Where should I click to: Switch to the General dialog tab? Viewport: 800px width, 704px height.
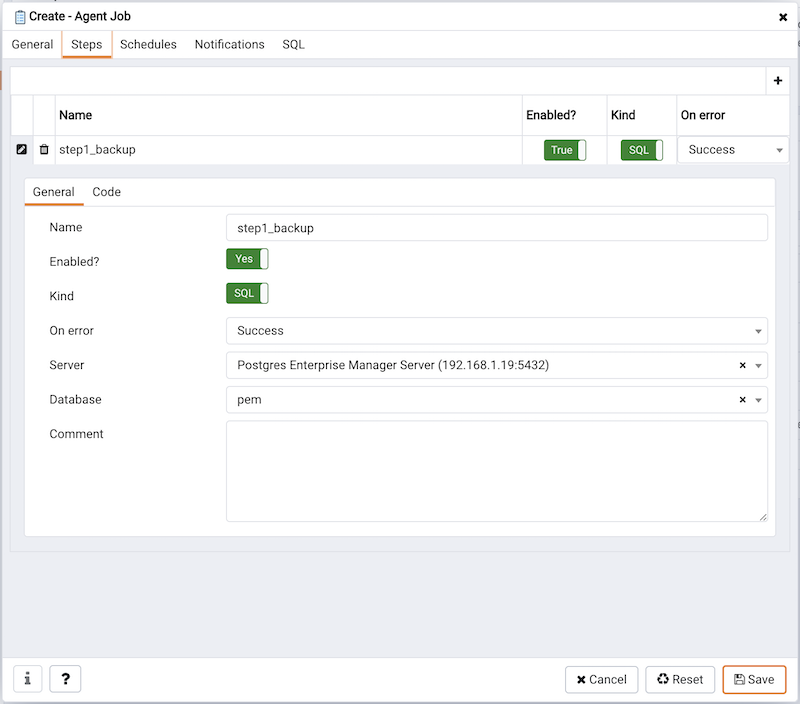pos(32,44)
